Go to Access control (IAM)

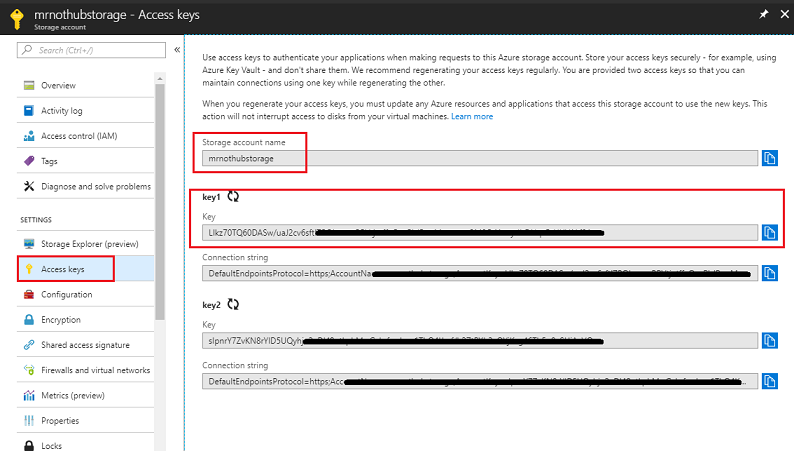pos(79,136)
